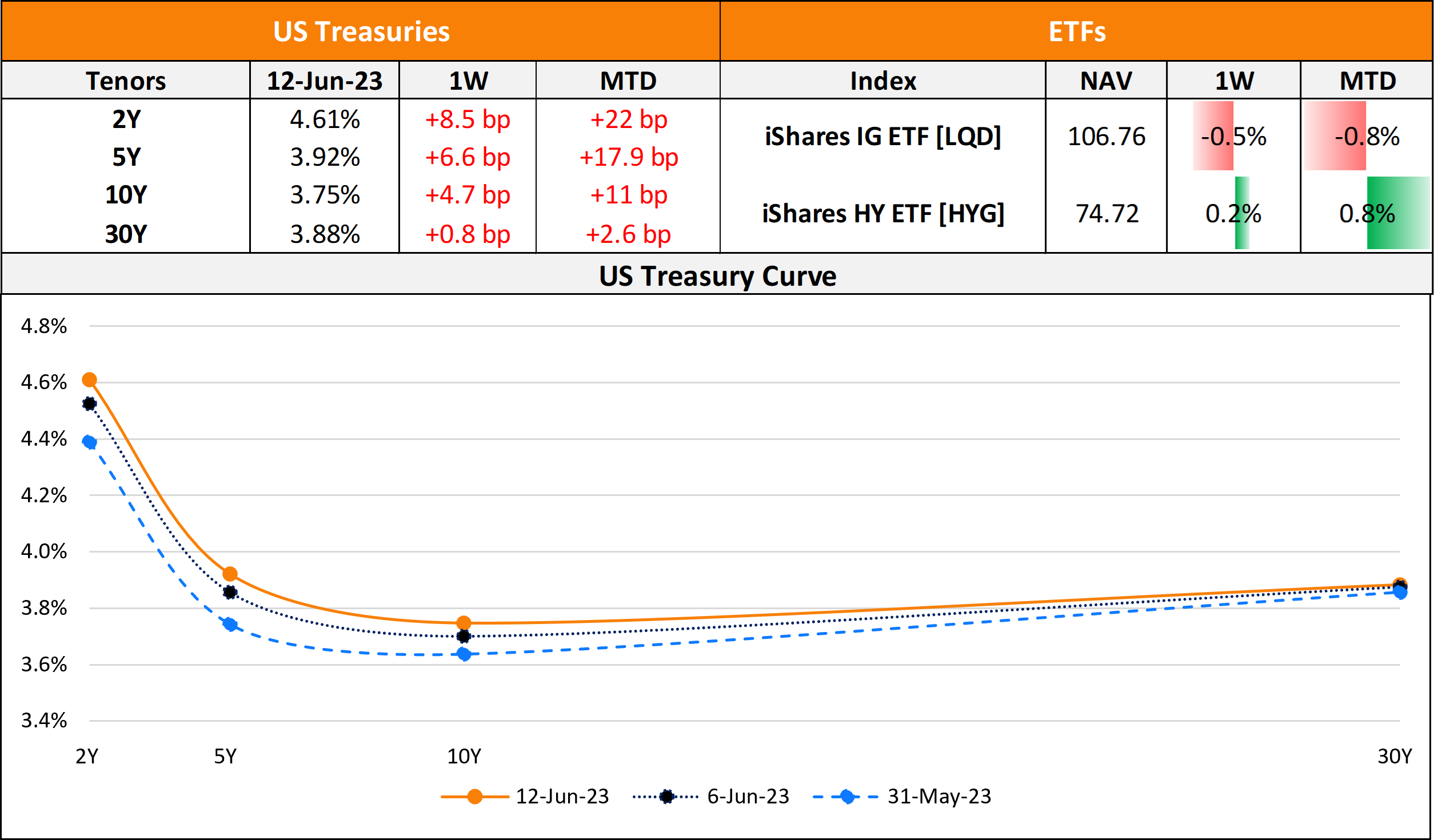Click the black dotted-line marker at 2Y
The height and width of the screenshot is (840, 1434).
click(x=89, y=404)
